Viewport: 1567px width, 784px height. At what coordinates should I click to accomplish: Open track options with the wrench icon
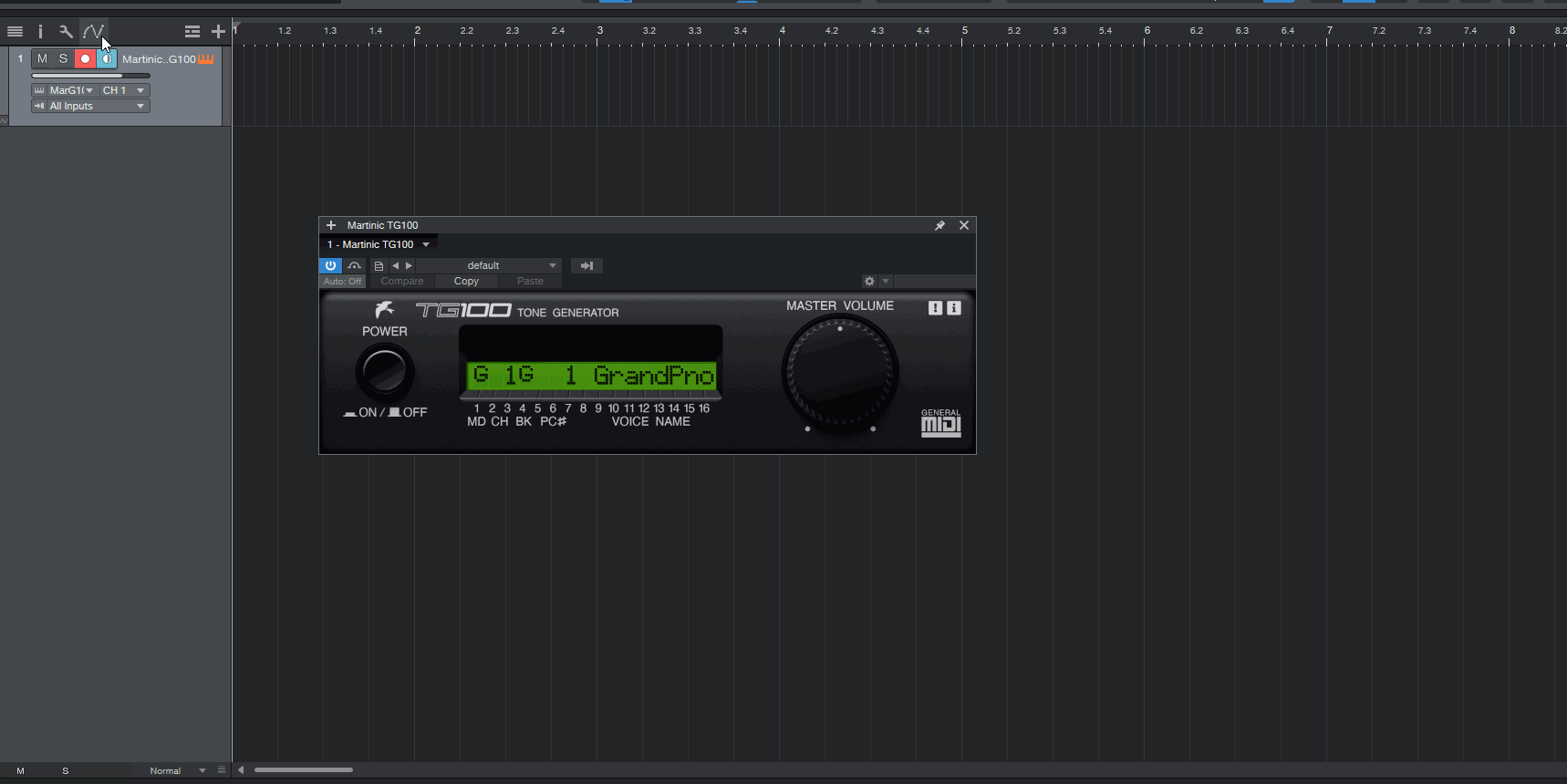coord(66,31)
